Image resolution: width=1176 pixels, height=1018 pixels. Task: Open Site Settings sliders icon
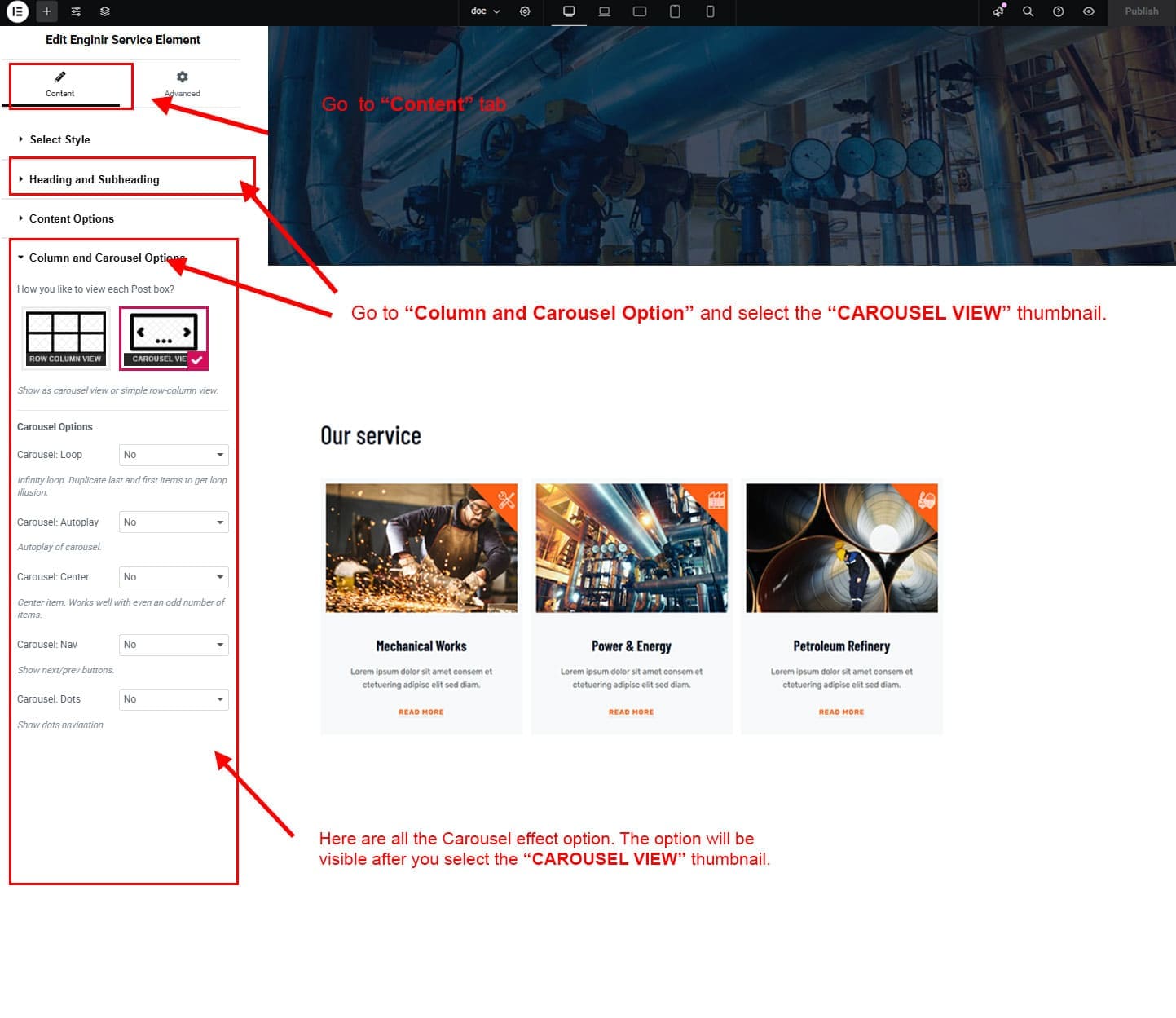[76, 11]
